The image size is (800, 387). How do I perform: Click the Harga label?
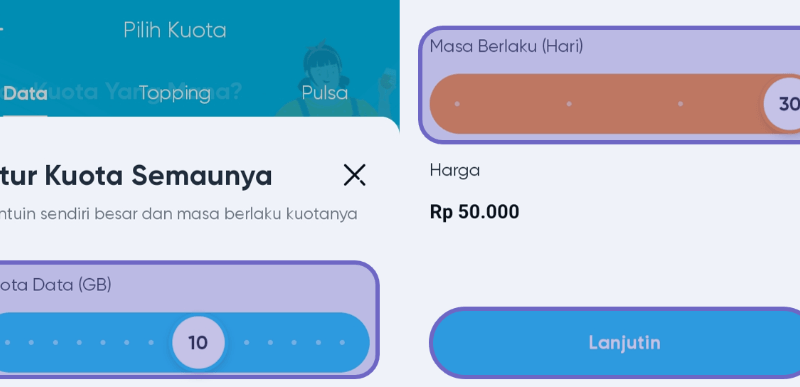click(x=455, y=170)
